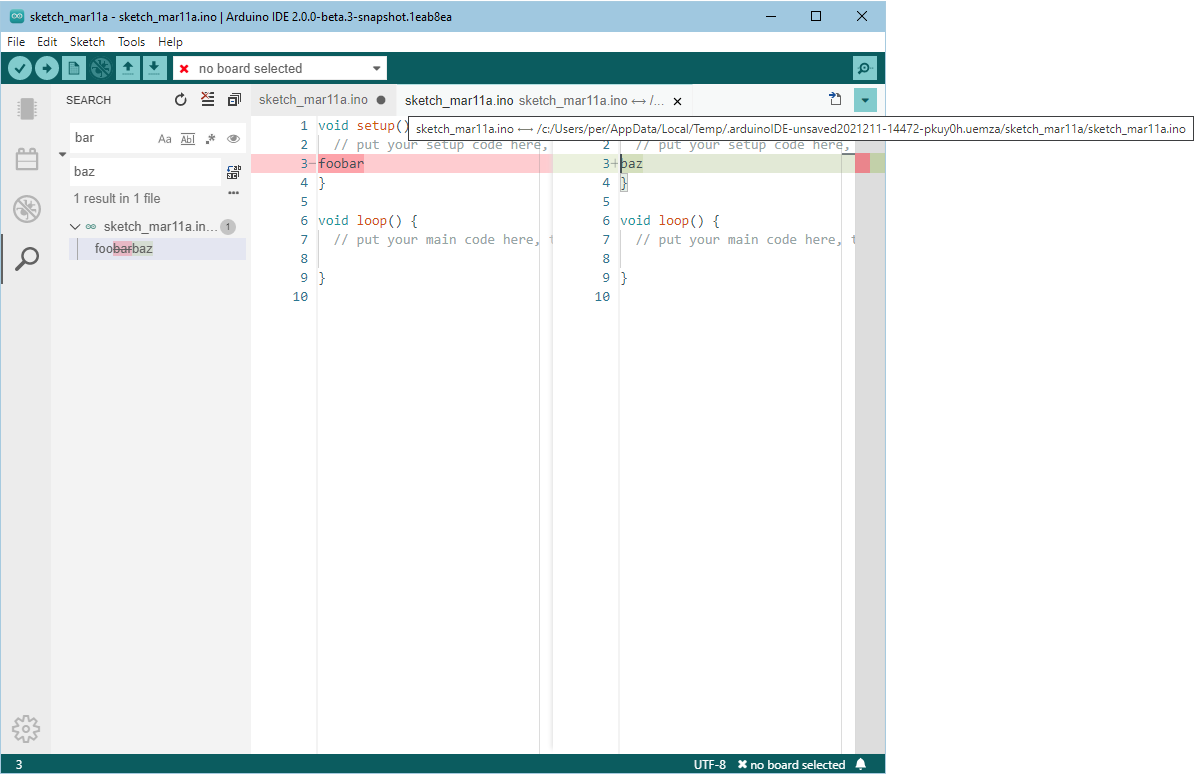Viewport: 1196px width, 775px height.
Task: Open the File menu
Action: coord(16,42)
